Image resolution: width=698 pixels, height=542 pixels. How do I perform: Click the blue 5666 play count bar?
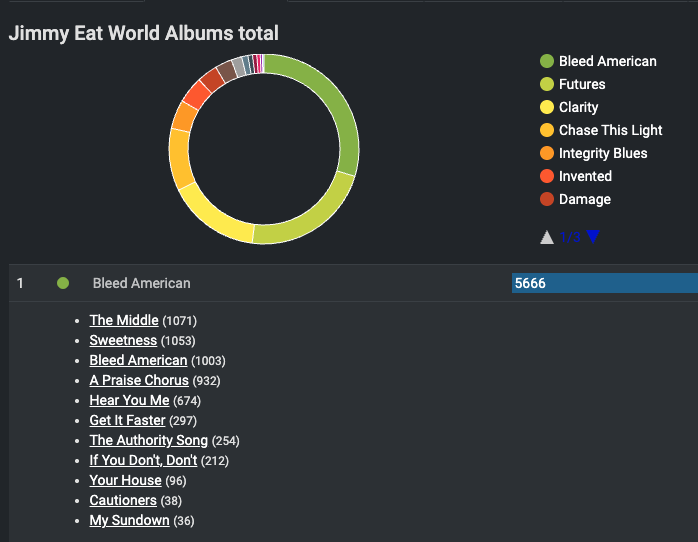[604, 283]
